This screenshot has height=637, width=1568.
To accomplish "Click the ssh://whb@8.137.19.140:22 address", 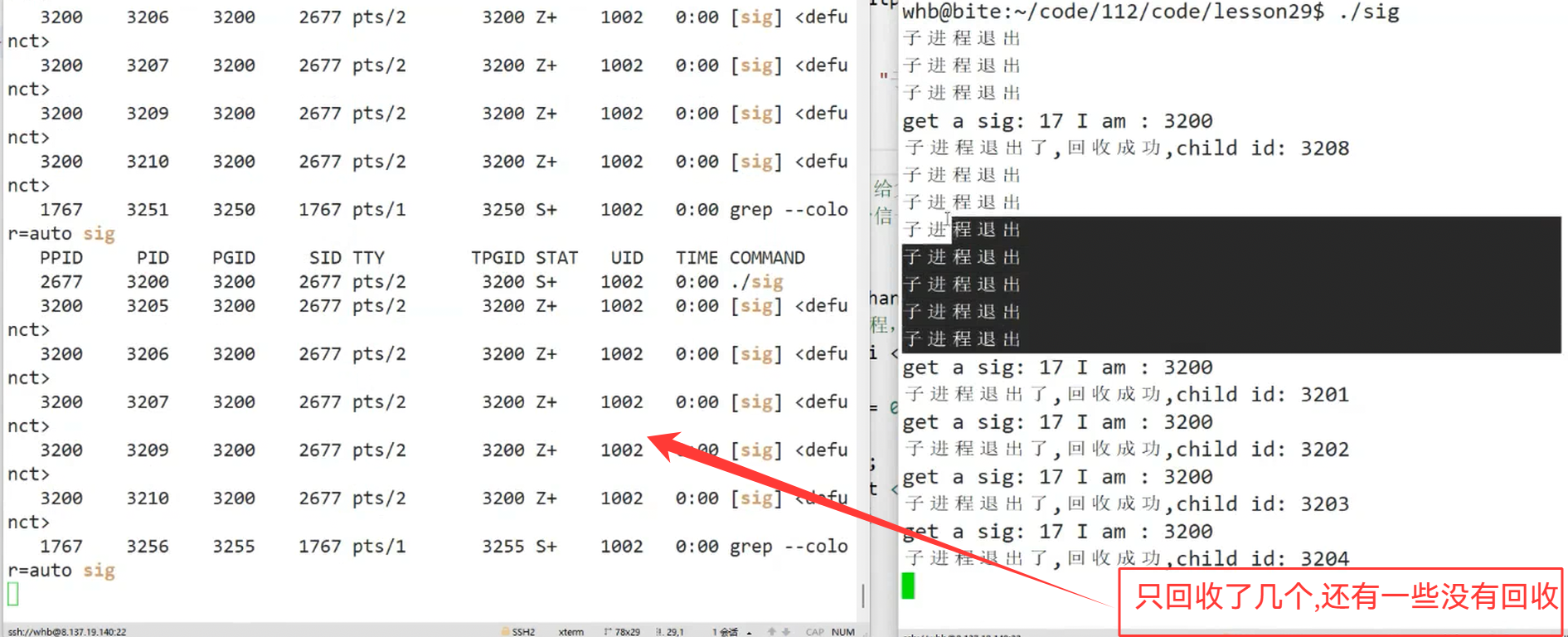I will (x=67, y=632).
